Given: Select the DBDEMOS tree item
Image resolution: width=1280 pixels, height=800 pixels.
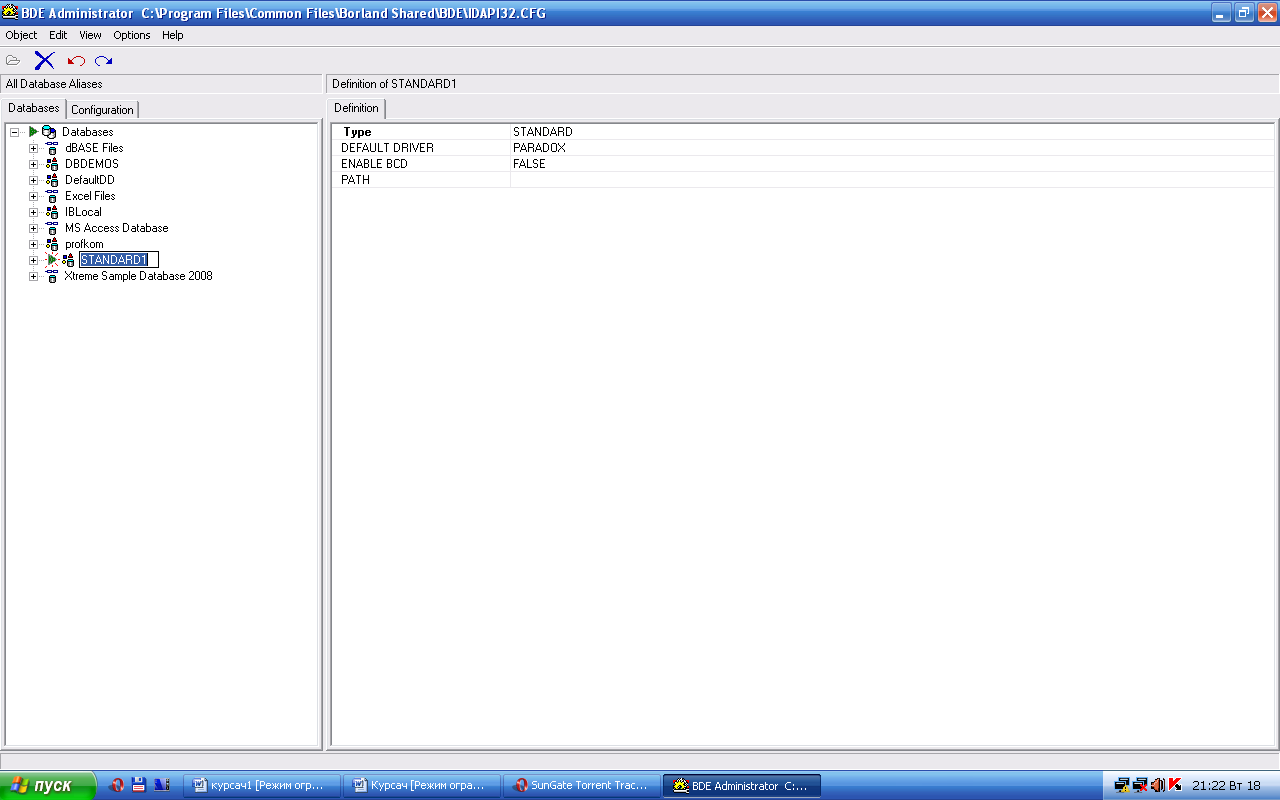Looking at the screenshot, I should click(x=92, y=164).
